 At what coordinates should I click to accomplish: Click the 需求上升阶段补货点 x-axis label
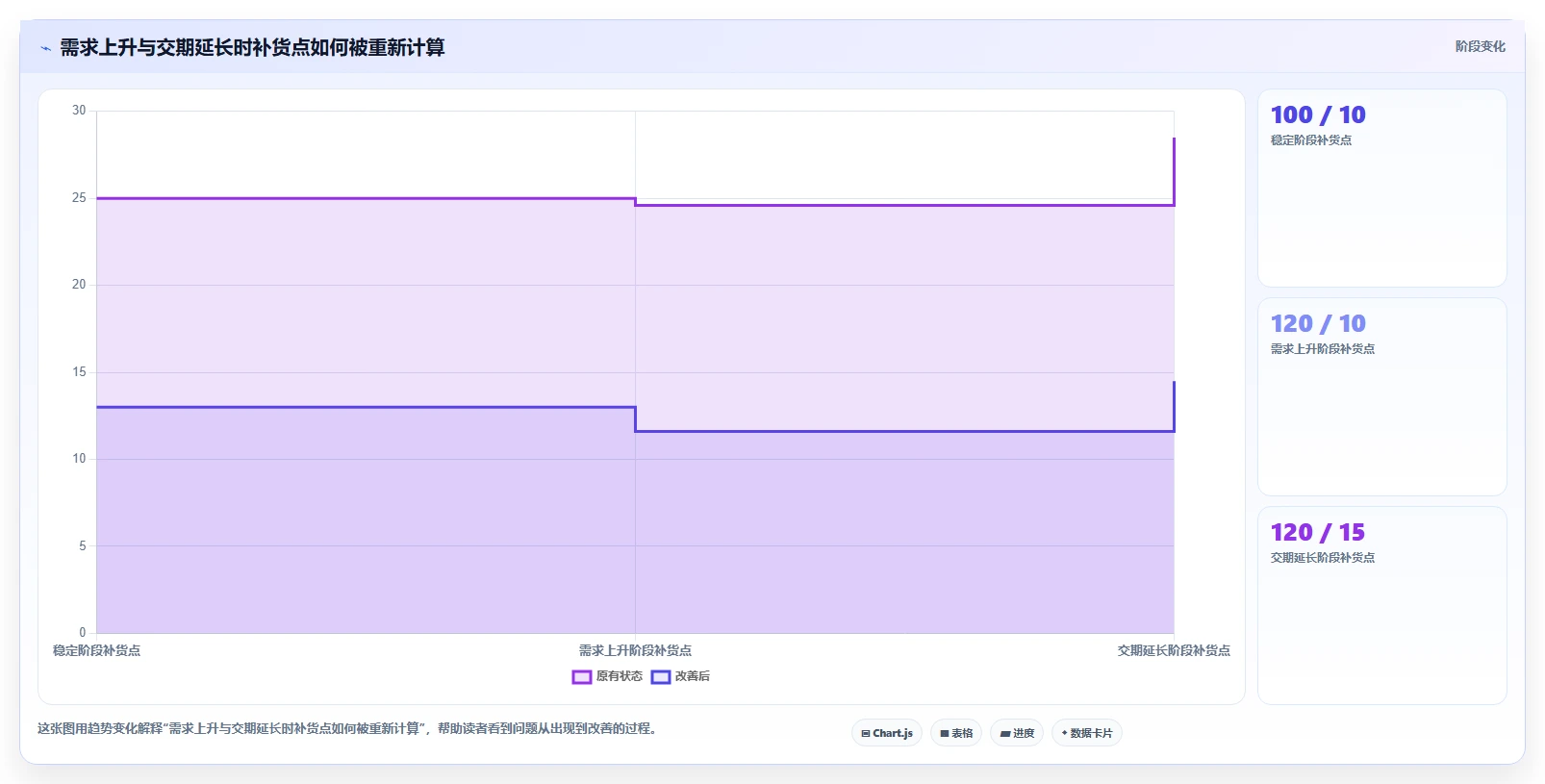point(635,651)
